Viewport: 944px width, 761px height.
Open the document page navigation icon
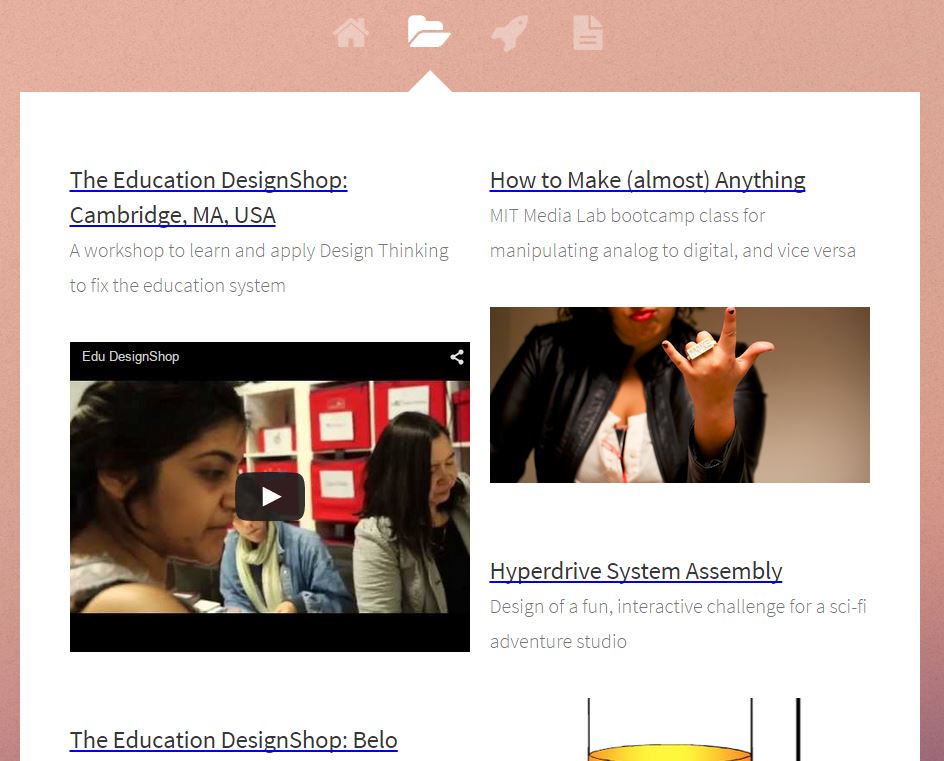coord(588,33)
